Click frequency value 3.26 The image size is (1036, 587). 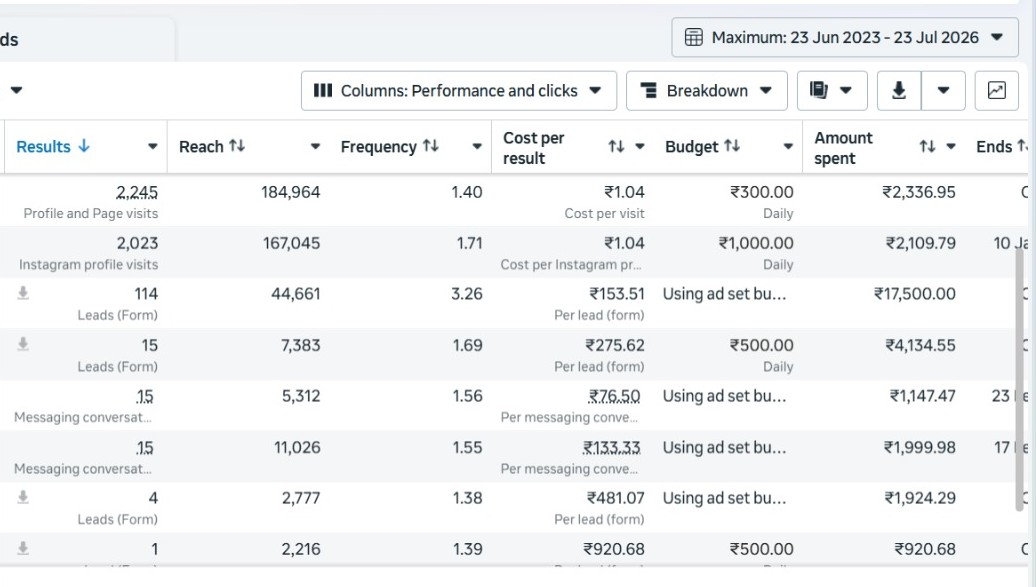coord(467,294)
